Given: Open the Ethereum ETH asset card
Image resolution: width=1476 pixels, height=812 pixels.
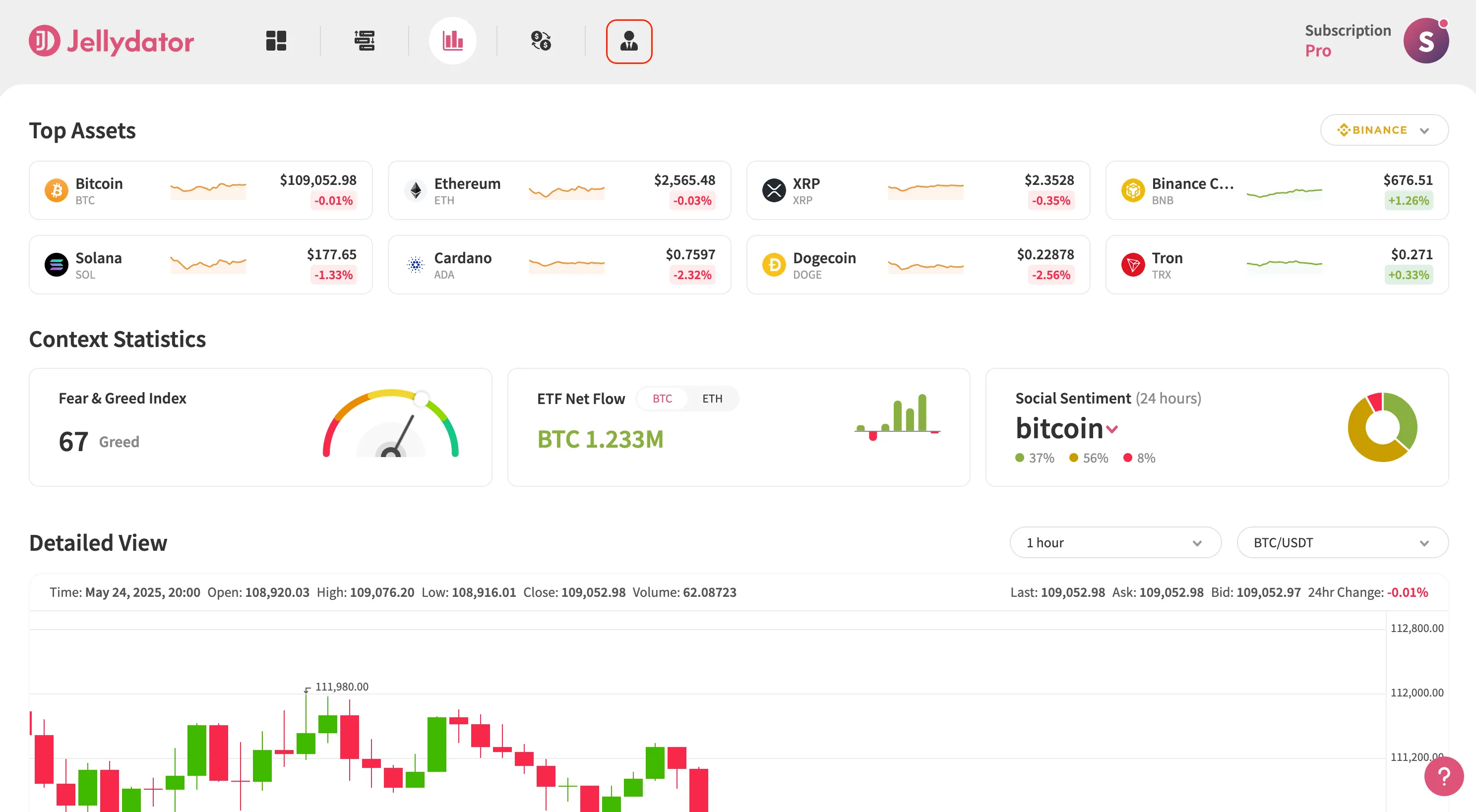Looking at the screenshot, I should click(559, 190).
